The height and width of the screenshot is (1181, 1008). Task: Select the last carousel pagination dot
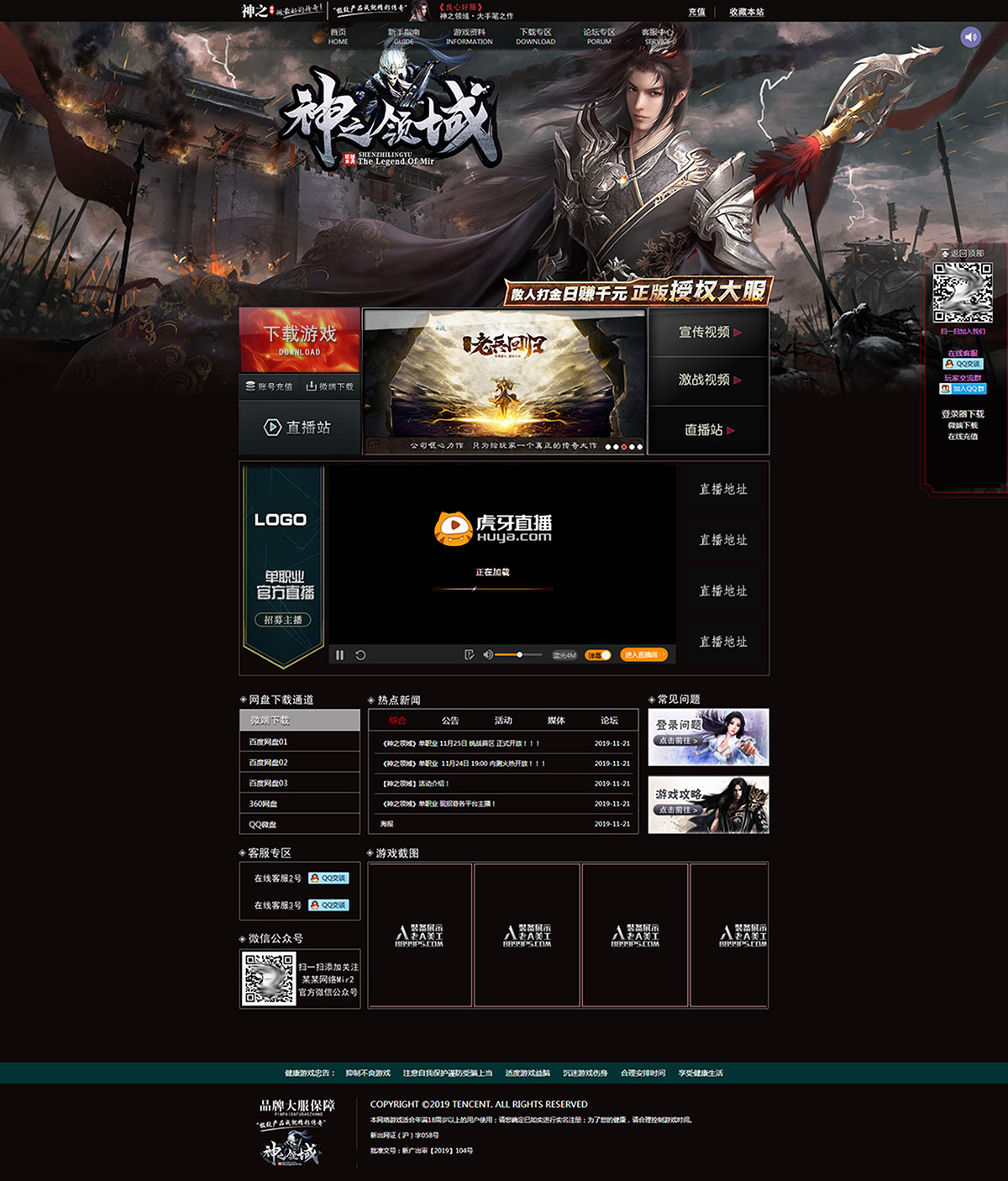pyautogui.click(x=640, y=447)
